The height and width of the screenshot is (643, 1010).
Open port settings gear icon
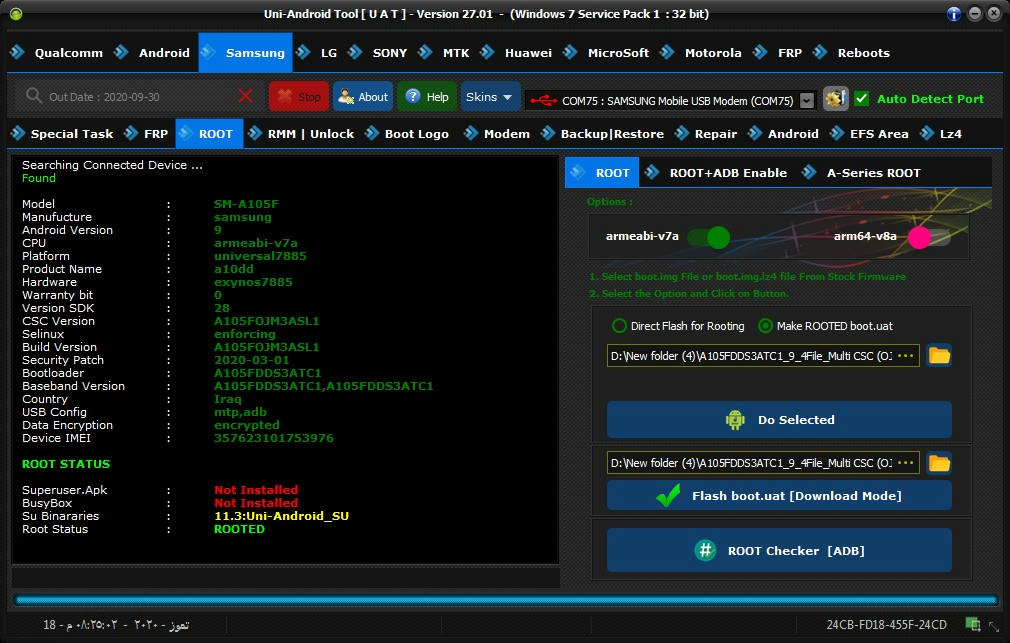point(835,99)
